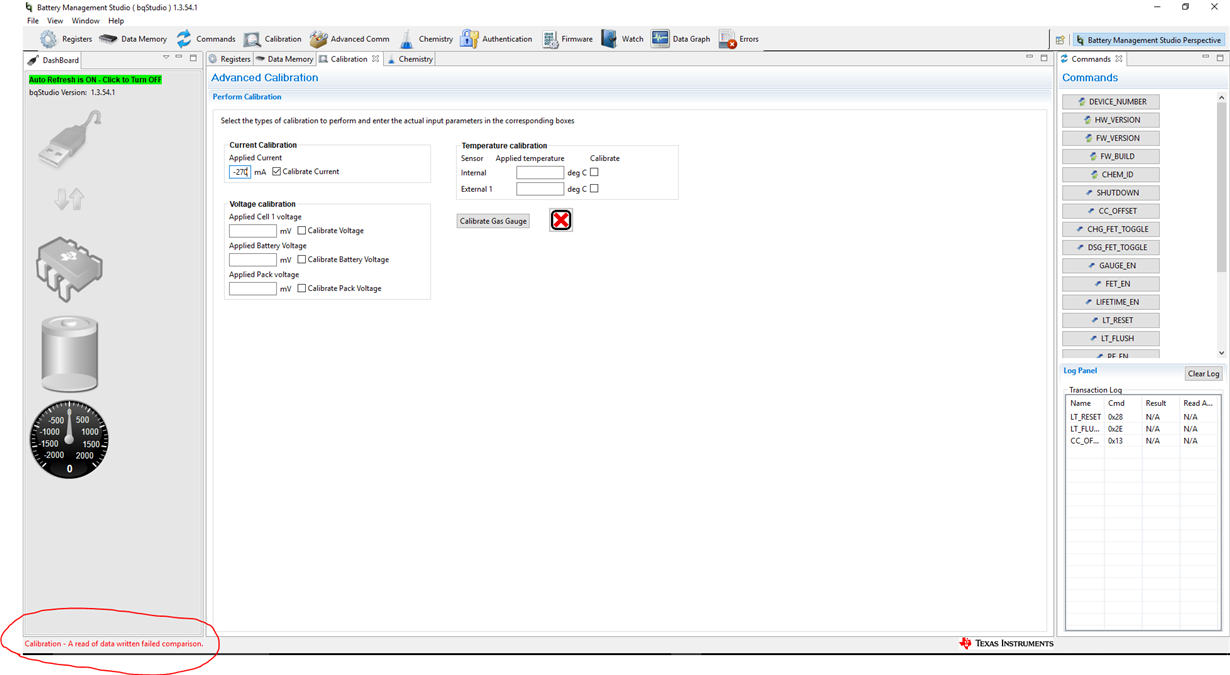This screenshot has height=675, width=1230.
Task: Click the USB adapter icon in DashBoard
Action: tap(69, 138)
